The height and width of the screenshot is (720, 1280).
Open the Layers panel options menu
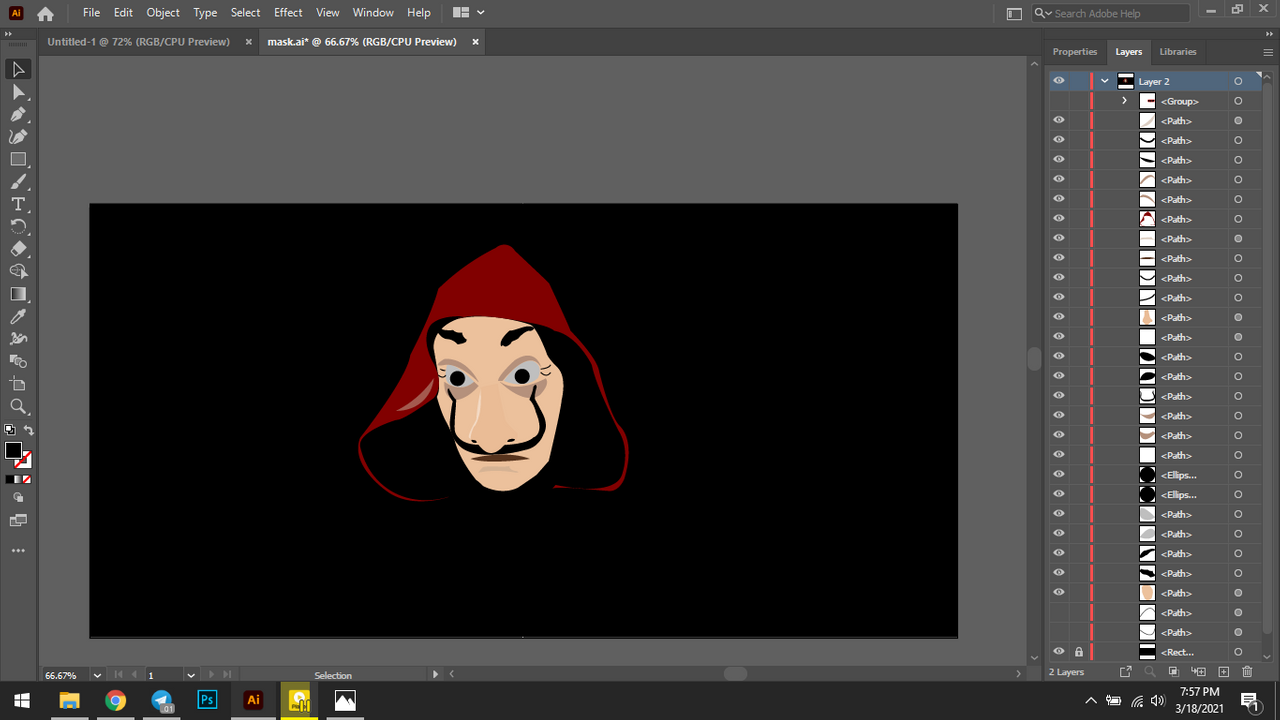click(x=1268, y=52)
